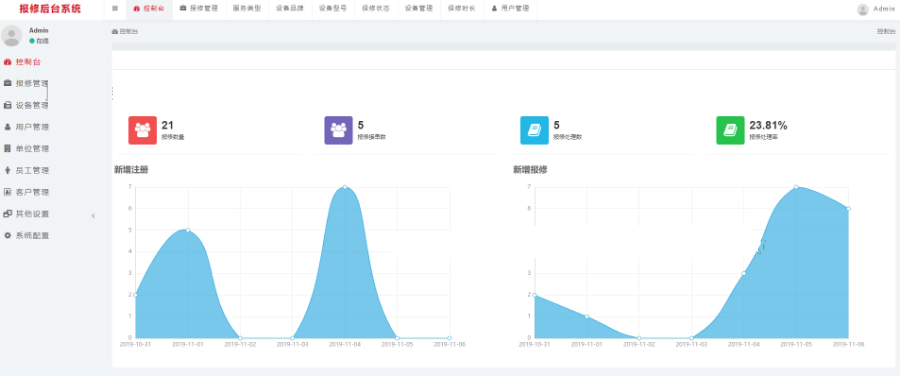Select the 设备管理 top tab
Screen dimensions: 900x376
click(x=419, y=9)
